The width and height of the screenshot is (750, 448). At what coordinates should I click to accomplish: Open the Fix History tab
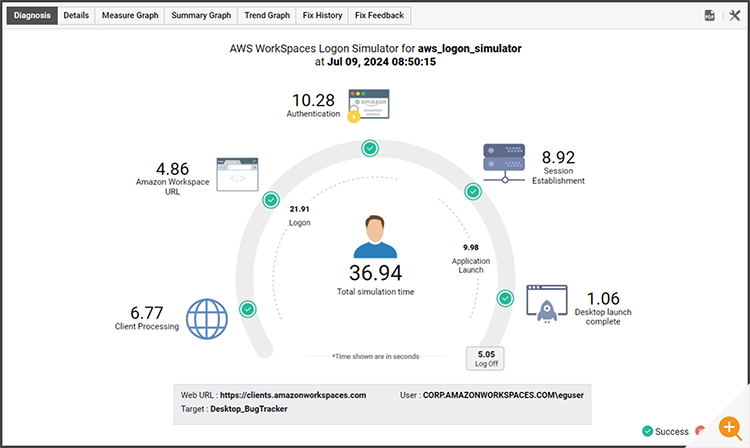[322, 15]
